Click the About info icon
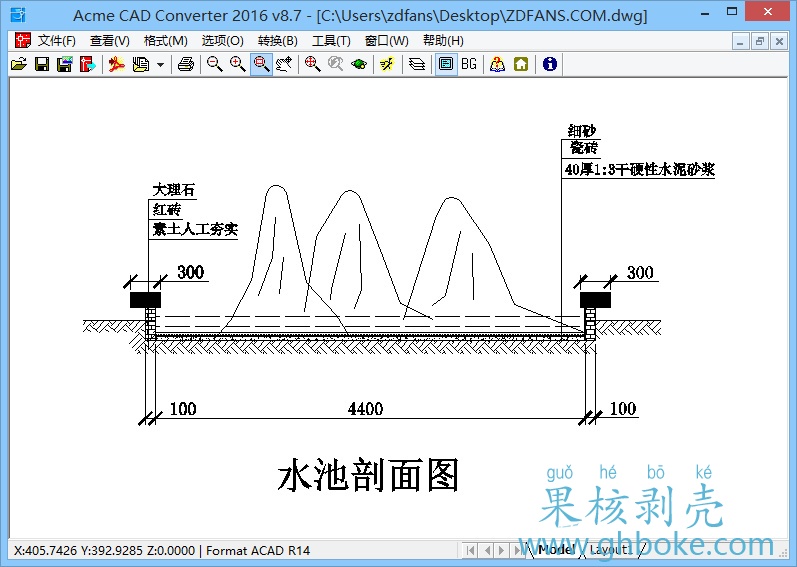The width and height of the screenshot is (797, 567). [549, 64]
